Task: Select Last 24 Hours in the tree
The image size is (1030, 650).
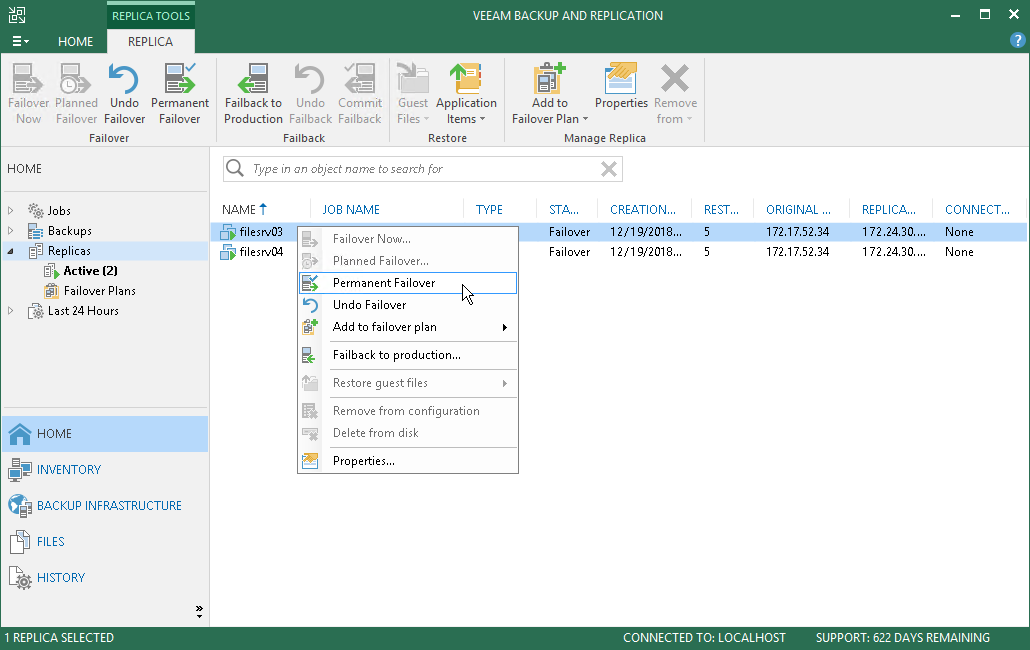Action: 83,311
